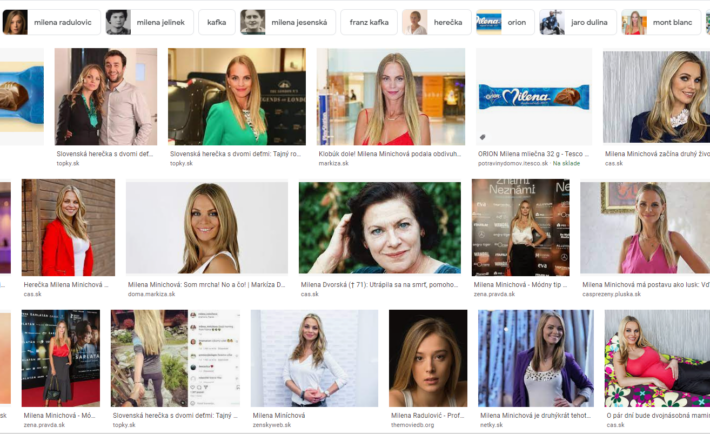Image resolution: width=710 pixels, height=434 pixels.
Task: Open 'Milena Minichová: Som mrcha!' caption link
Action: coord(206,285)
